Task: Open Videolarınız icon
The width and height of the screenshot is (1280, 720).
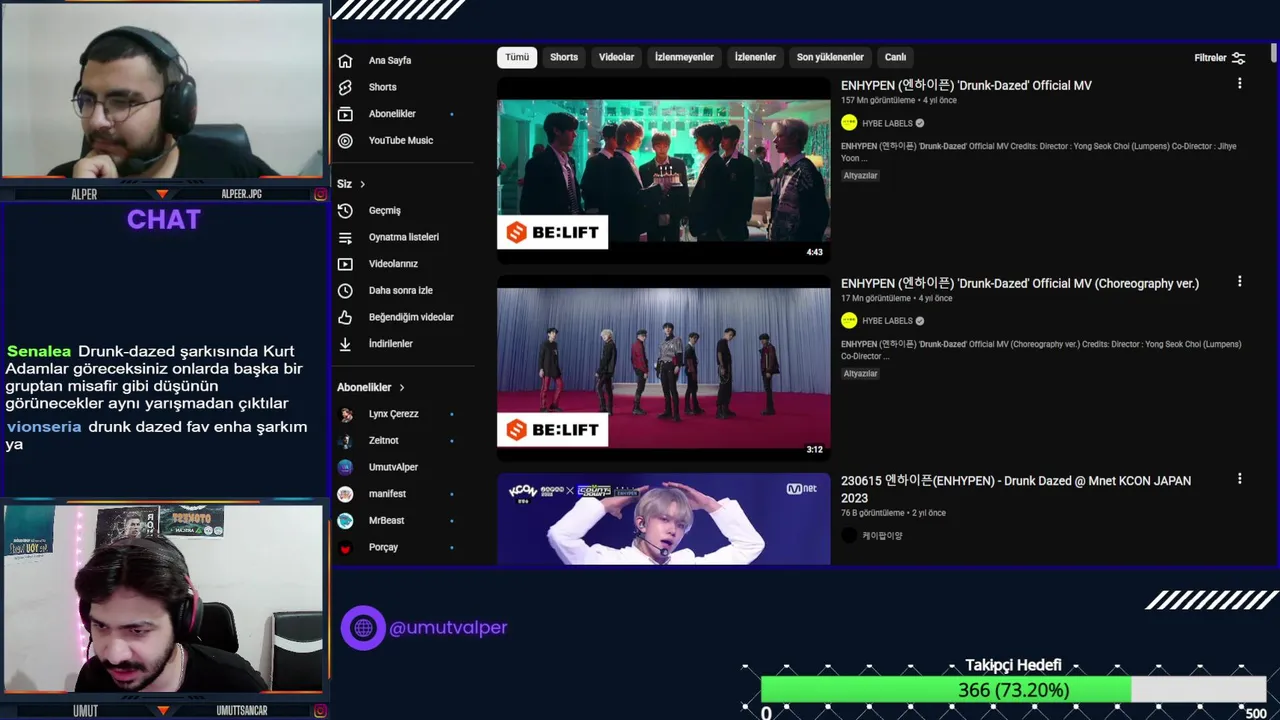Action: pyautogui.click(x=345, y=264)
